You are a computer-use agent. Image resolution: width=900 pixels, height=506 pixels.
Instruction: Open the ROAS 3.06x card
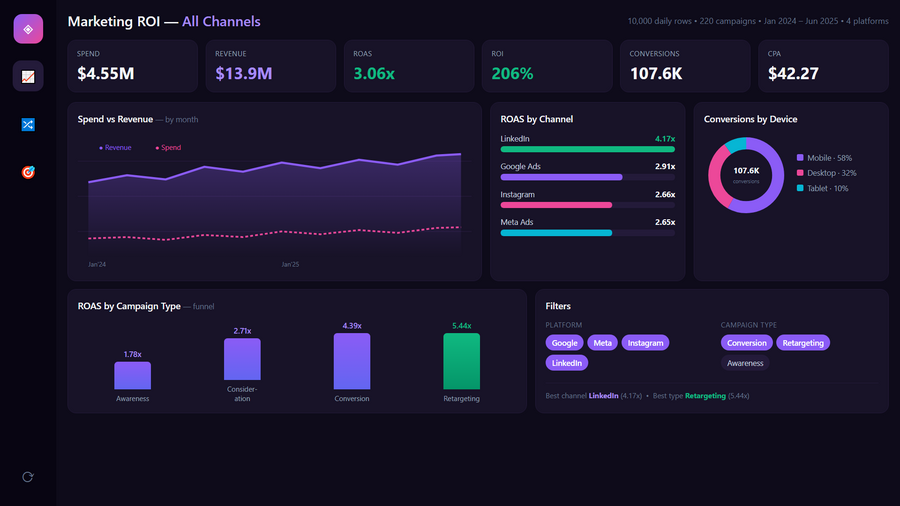point(409,66)
